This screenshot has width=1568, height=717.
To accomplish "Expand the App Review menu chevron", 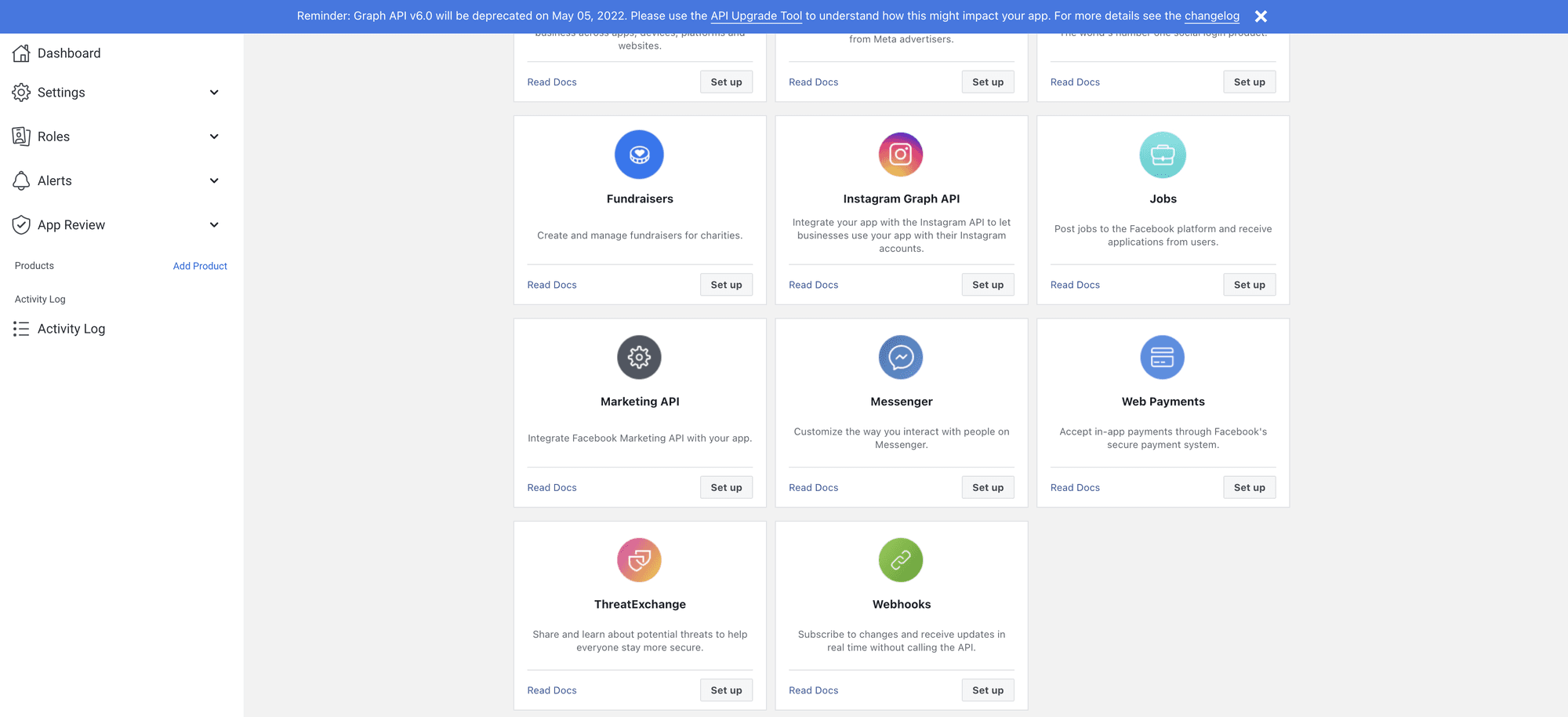I will click(x=214, y=225).
